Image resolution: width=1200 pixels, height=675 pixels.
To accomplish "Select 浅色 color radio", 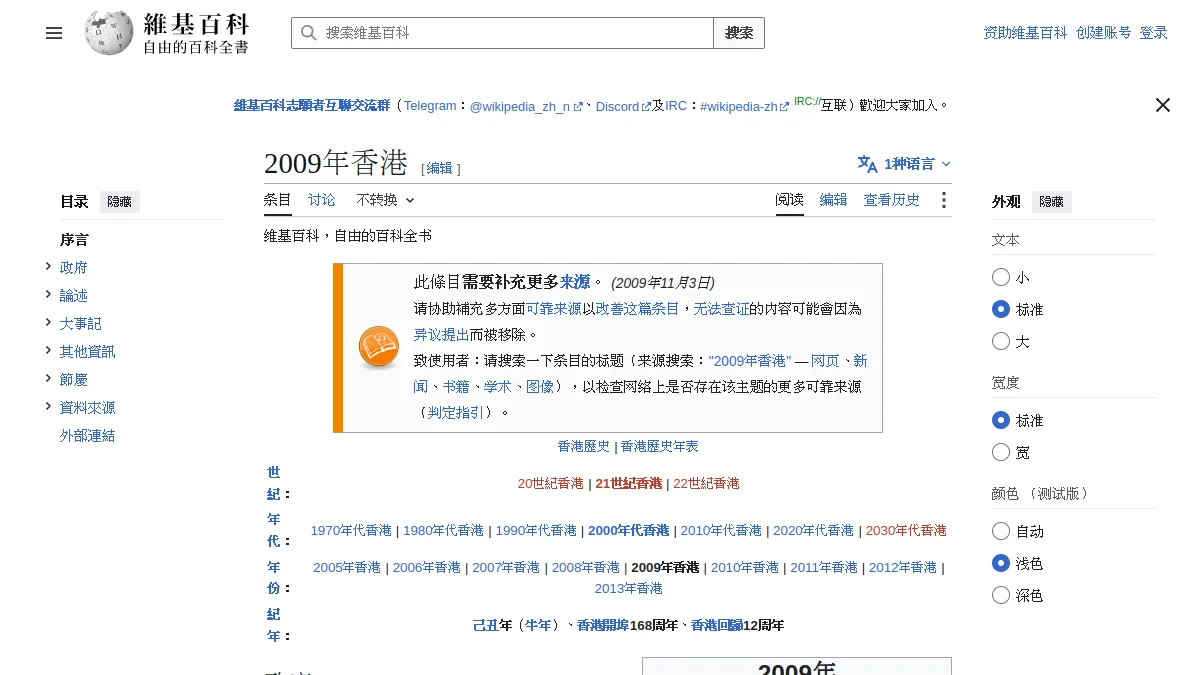I will click(1001, 564).
